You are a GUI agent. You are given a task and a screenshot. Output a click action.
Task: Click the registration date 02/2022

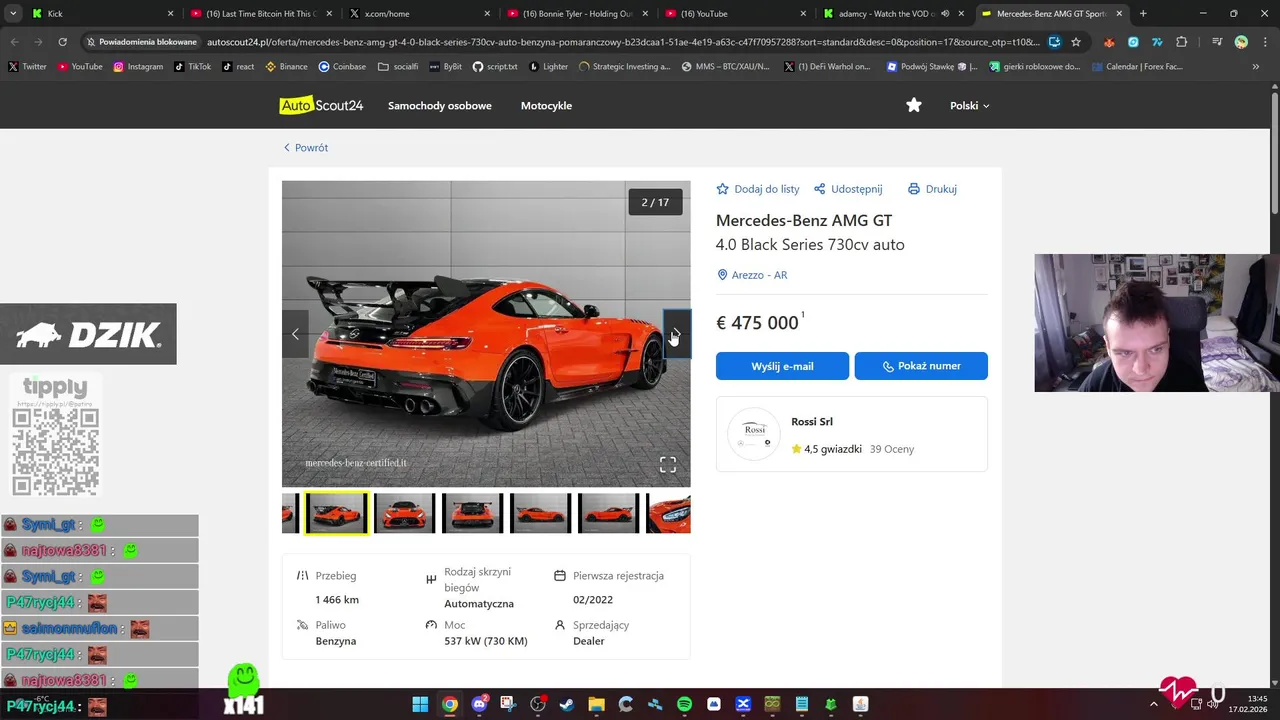(x=593, y=600)
